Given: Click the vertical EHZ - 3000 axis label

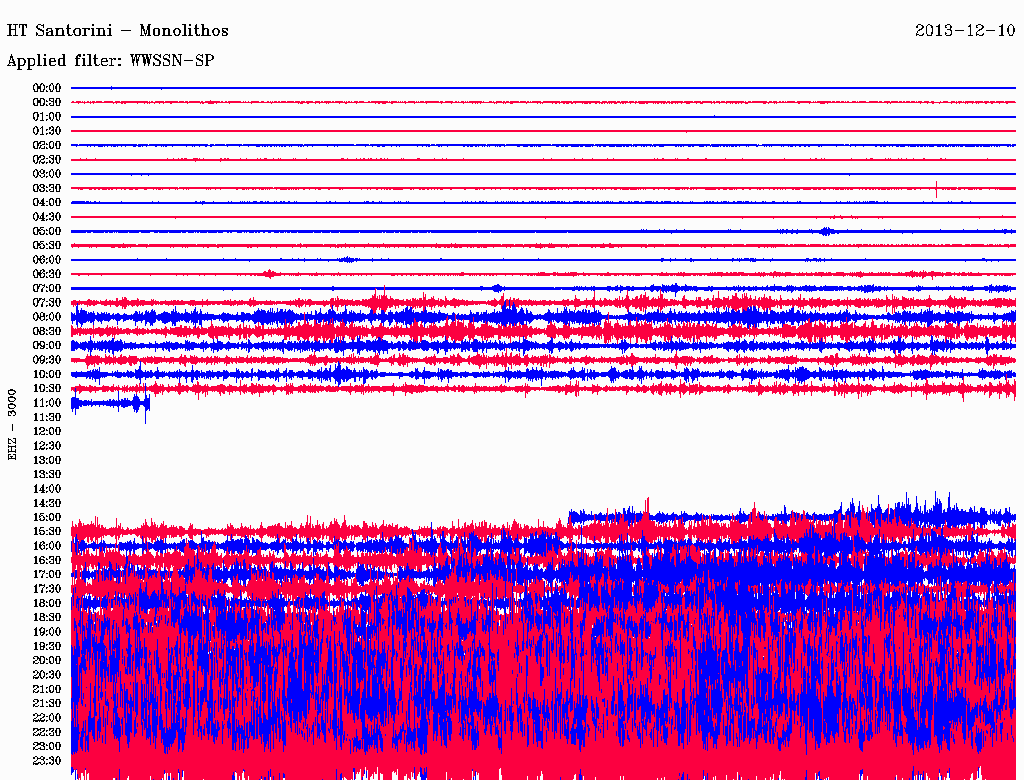Looking at the screenshot, I should (13, 424).
